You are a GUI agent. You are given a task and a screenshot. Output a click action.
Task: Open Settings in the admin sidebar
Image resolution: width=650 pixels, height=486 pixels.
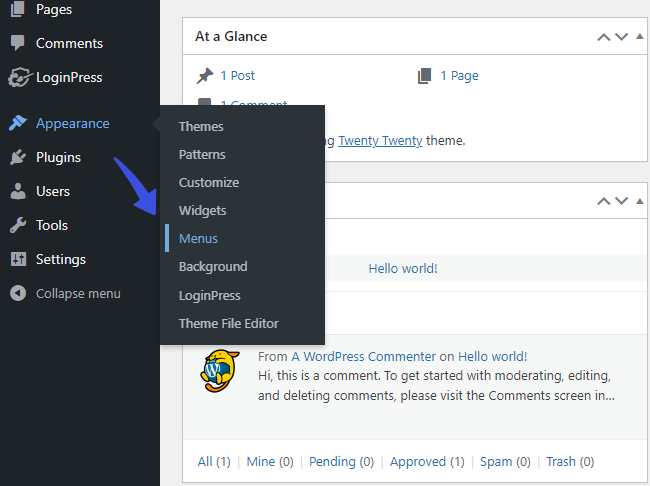click(61, 259)
